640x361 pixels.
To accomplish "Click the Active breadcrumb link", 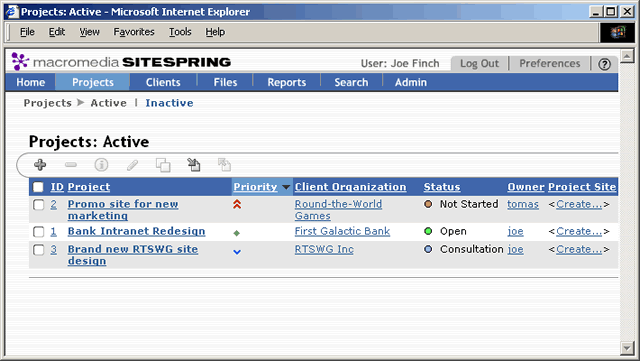I will tap(109, 103).
